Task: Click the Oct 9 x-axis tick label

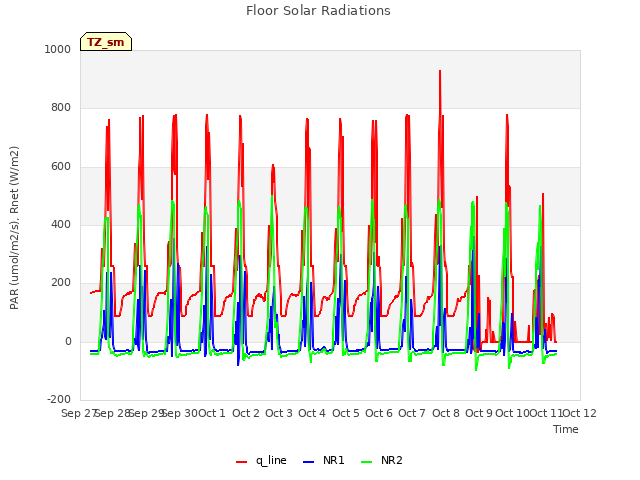Action: coord(479,413)
